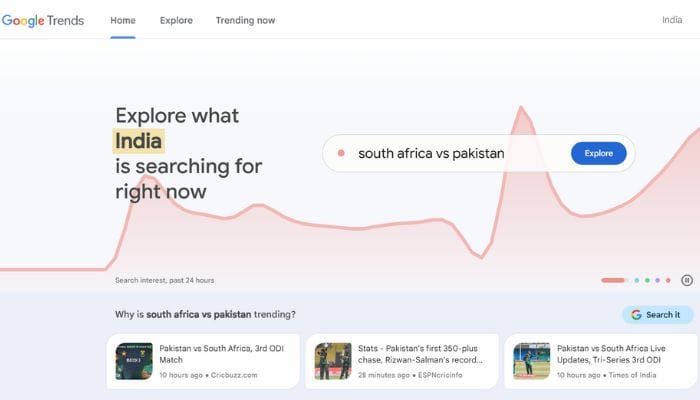The height and width of the screenshot is (400, 700).
Task: Click the active red progress indicator bar
Action: [x=614, y=280]
